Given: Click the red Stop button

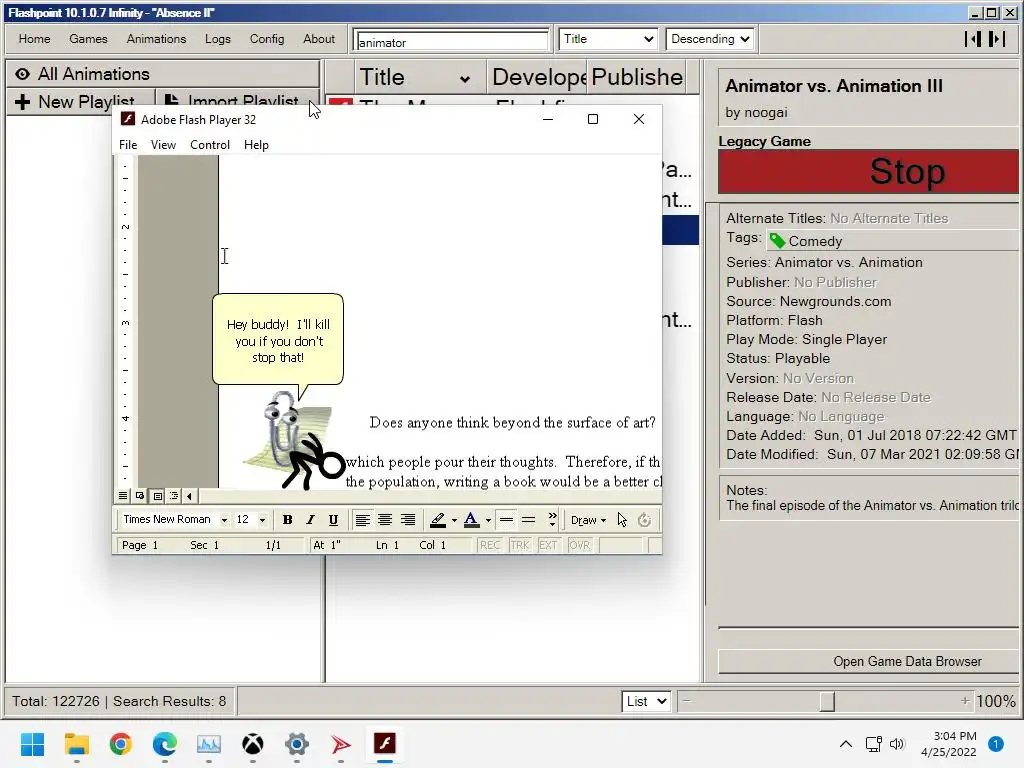Looking at the screenshot, I should pyautogui.click(x=869, y=172).
